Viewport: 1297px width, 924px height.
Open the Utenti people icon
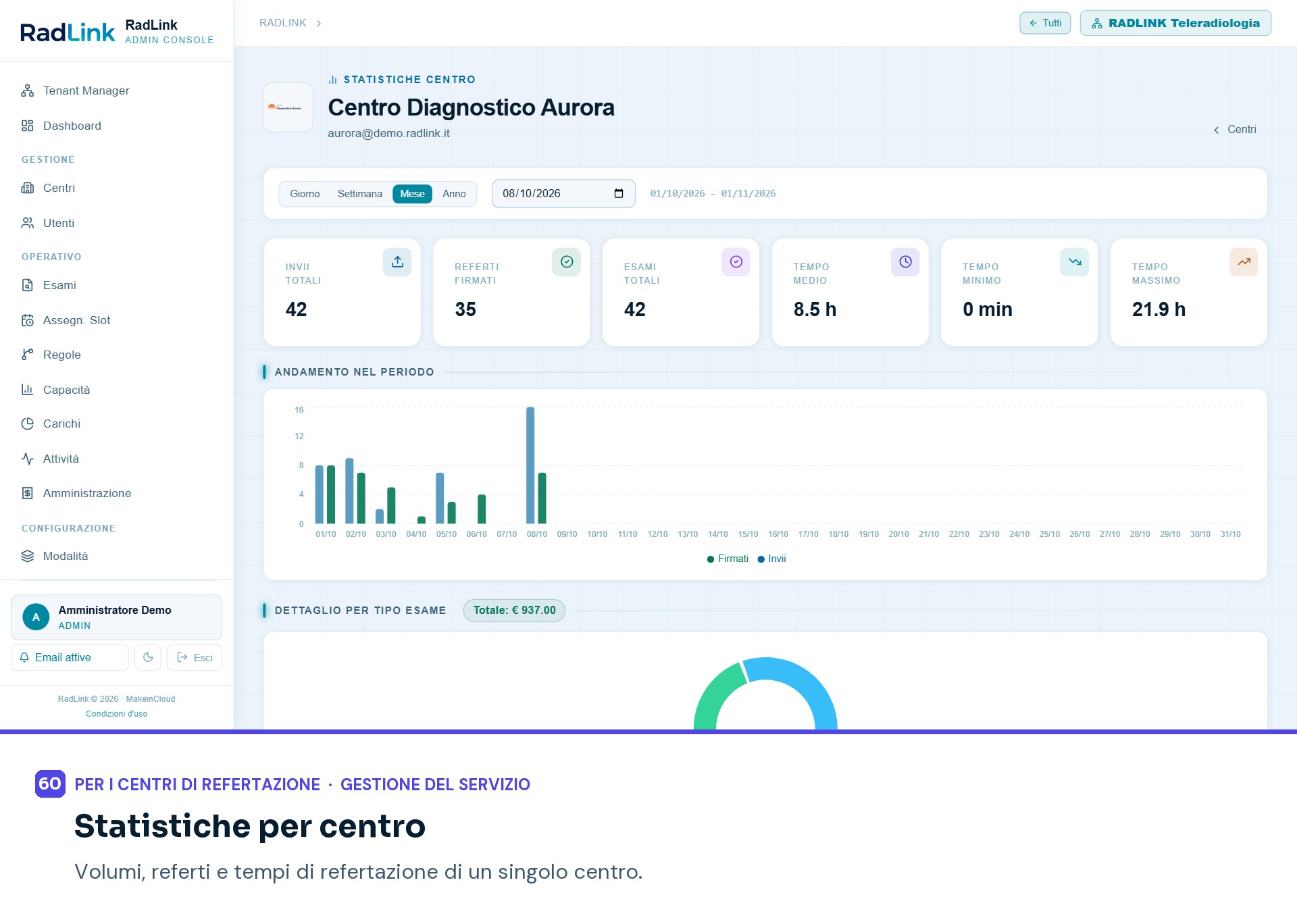coord(27,223)
